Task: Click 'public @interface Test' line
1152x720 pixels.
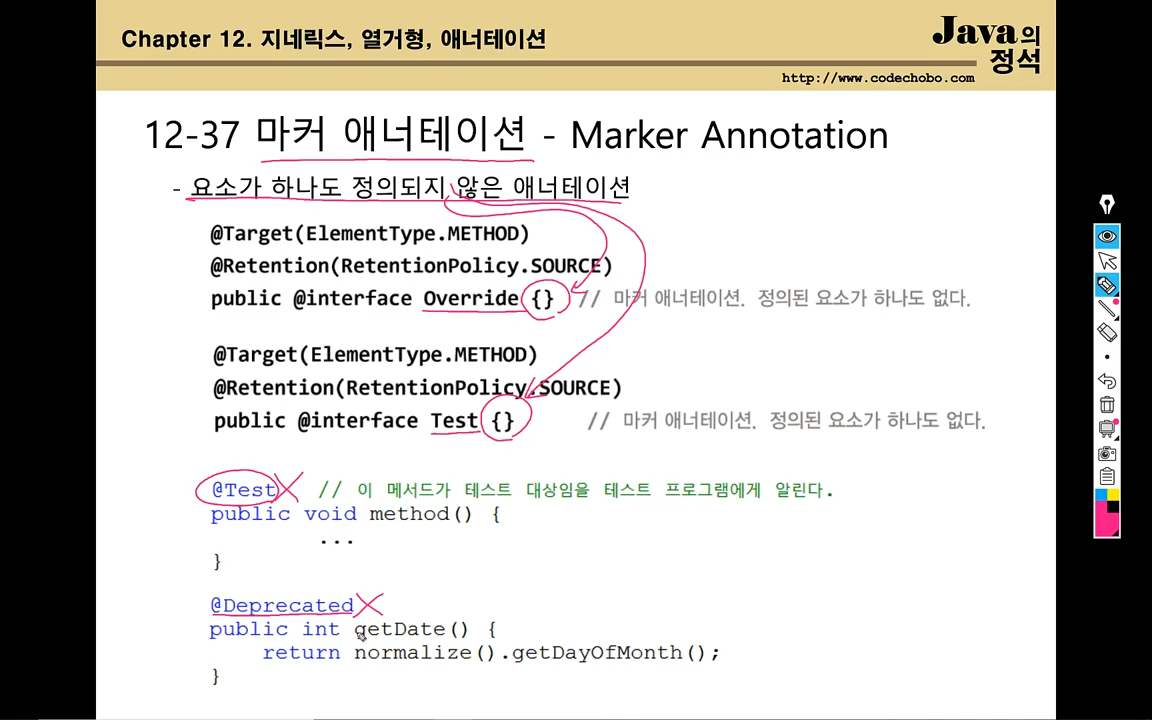Action: [x=364, y=421]
